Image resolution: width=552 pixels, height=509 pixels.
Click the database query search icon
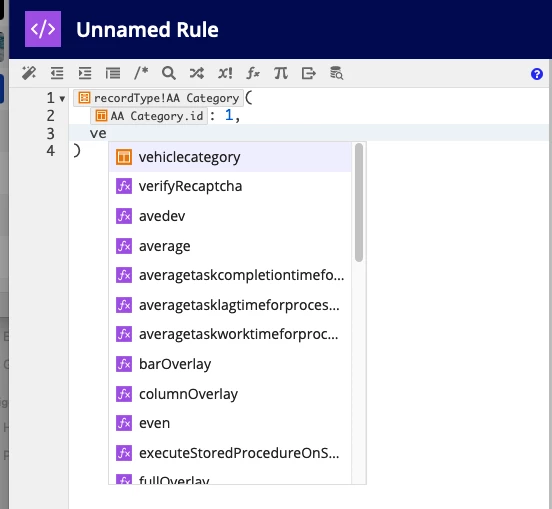336,73
